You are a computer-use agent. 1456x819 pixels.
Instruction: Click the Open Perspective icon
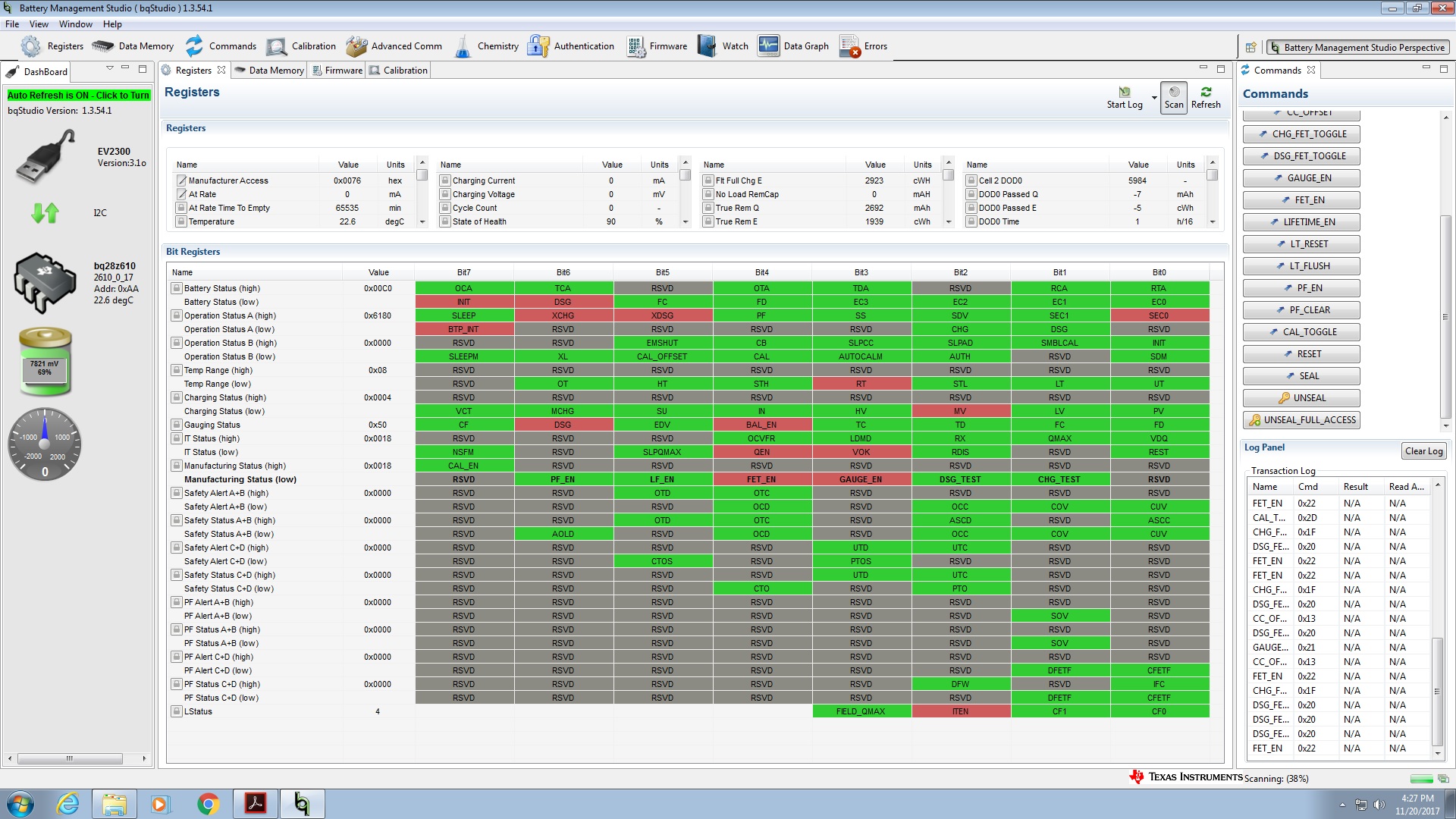[x=1250, y=47]
